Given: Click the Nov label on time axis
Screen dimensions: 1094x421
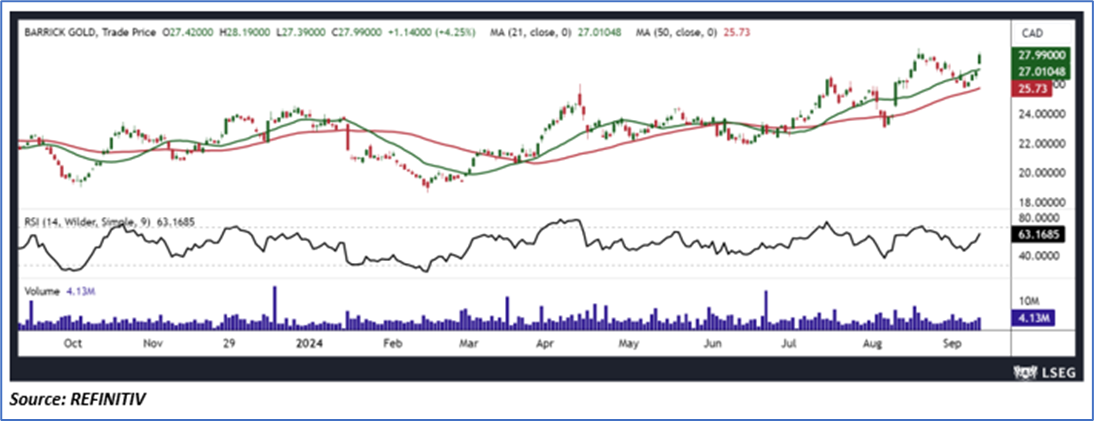Looking at the screenshot, I should coord(153,344).
